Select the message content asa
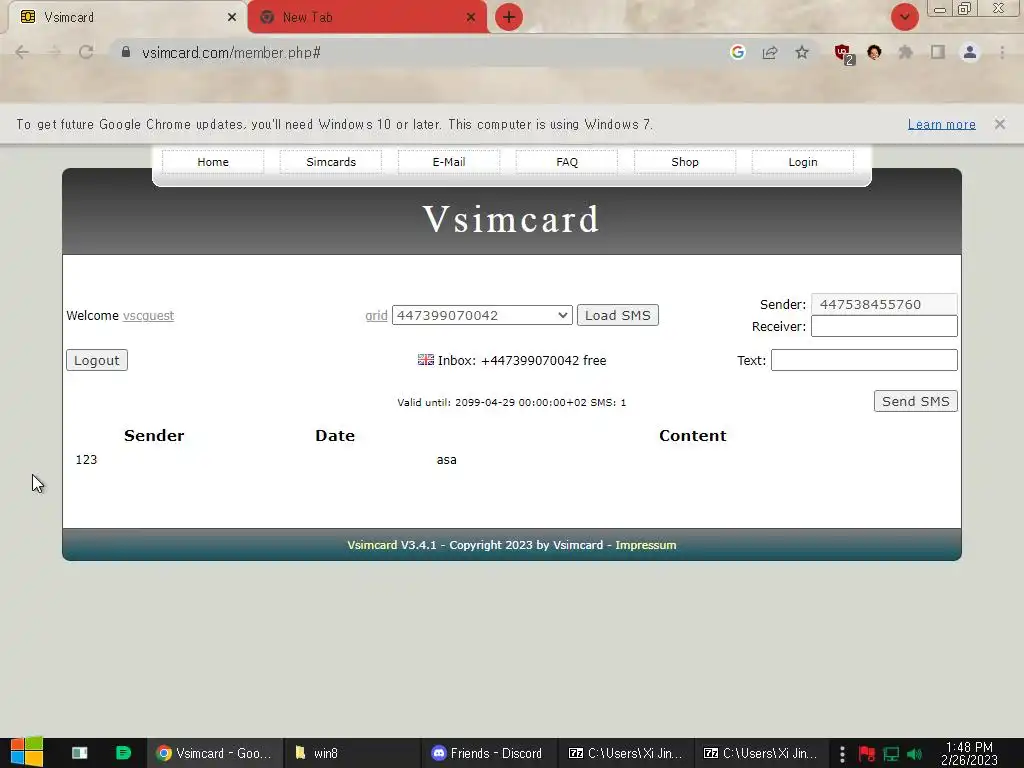Image resolution: width=1024 pixels, height=768 pixels. pos(447,460)
